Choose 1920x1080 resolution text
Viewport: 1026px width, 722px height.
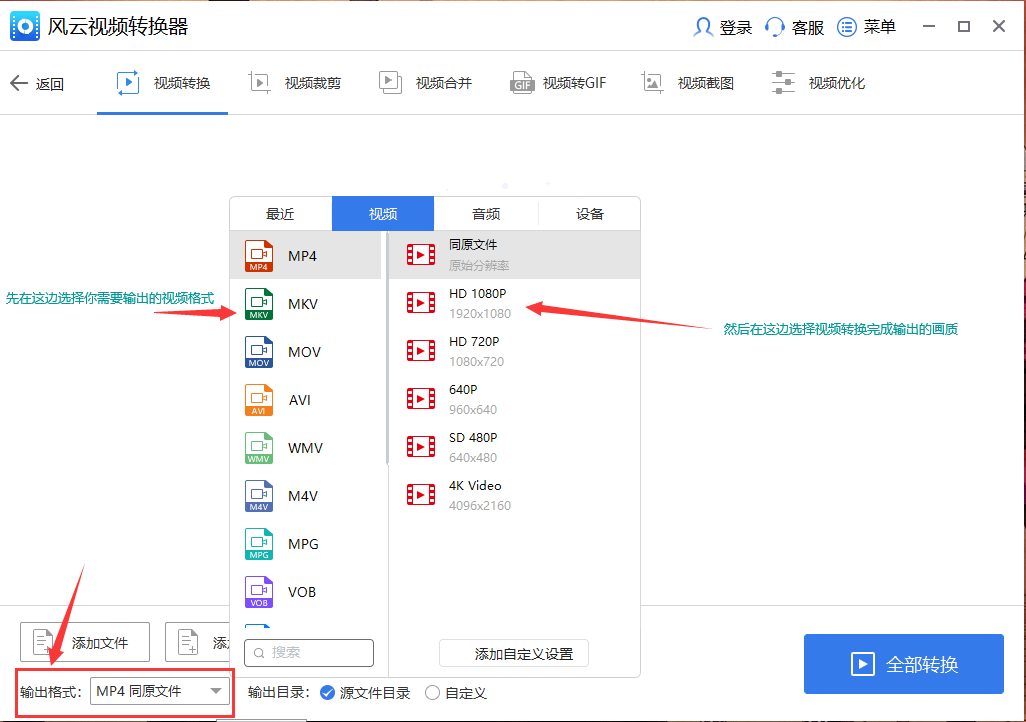[480, 314]
